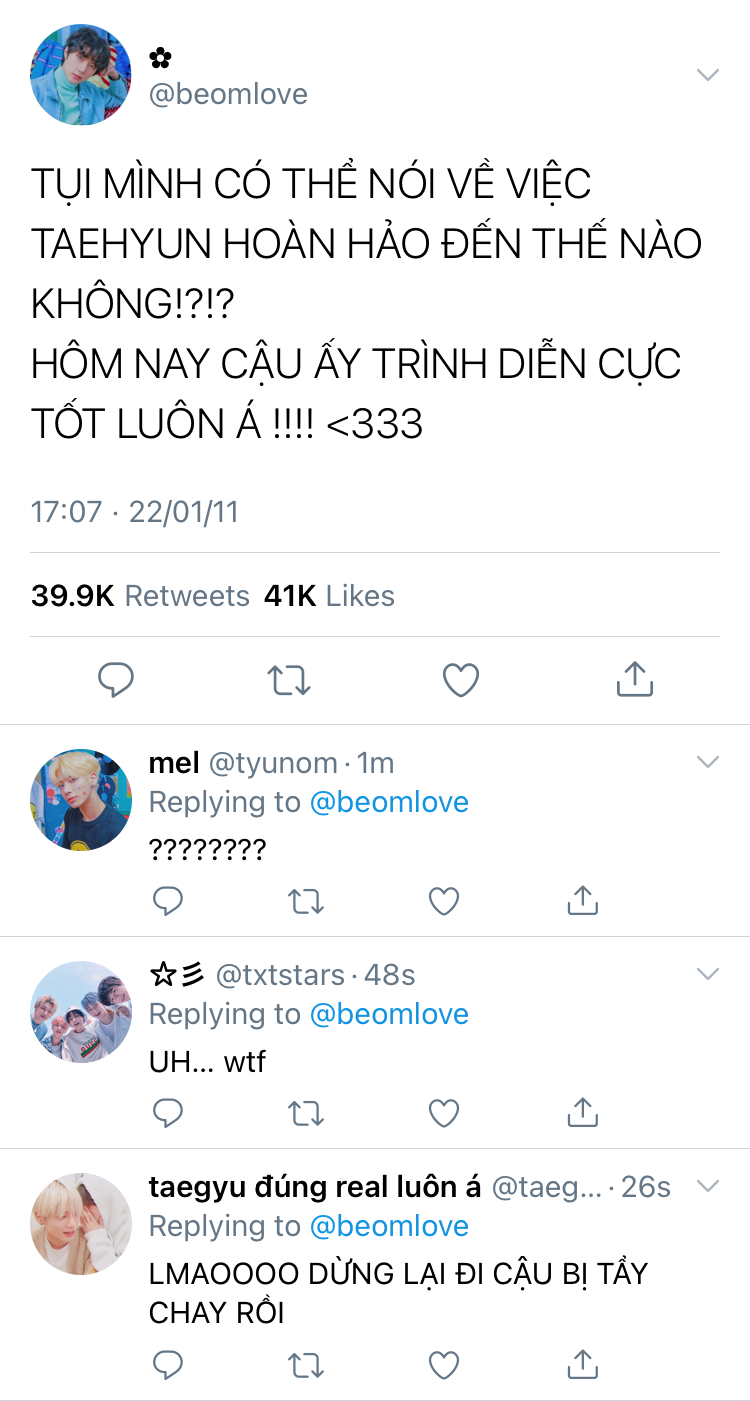
Task: Open options chevron on main tweet
Action: click(x=708, y=75)
